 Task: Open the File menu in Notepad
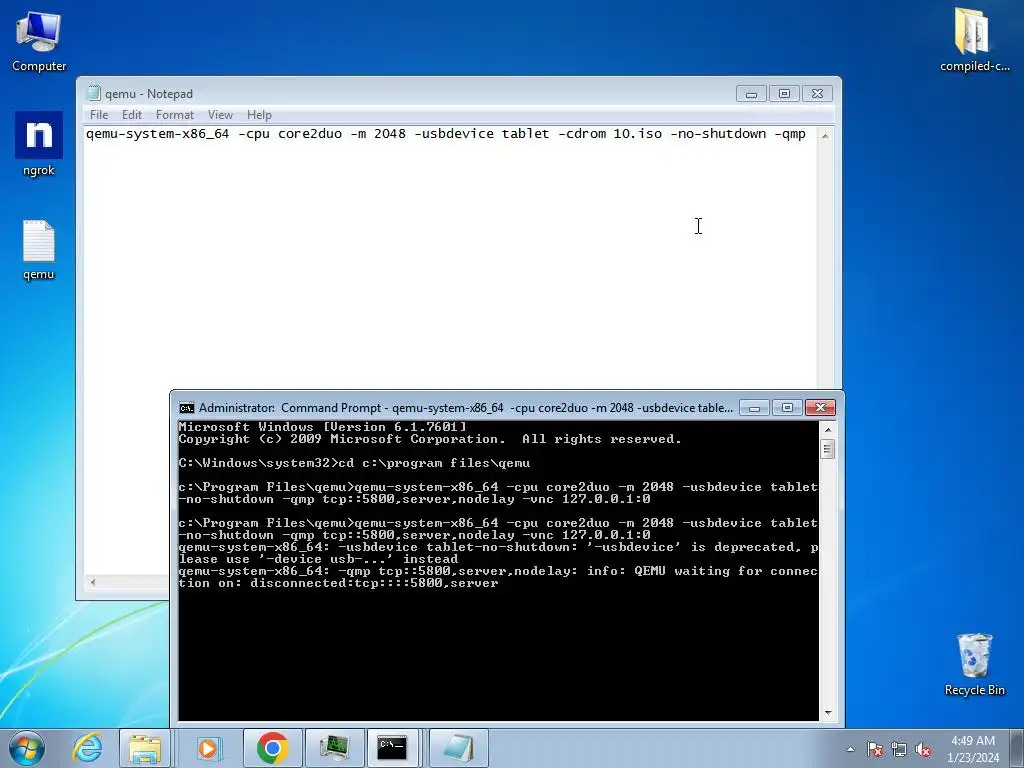click(x=99, y=115)
